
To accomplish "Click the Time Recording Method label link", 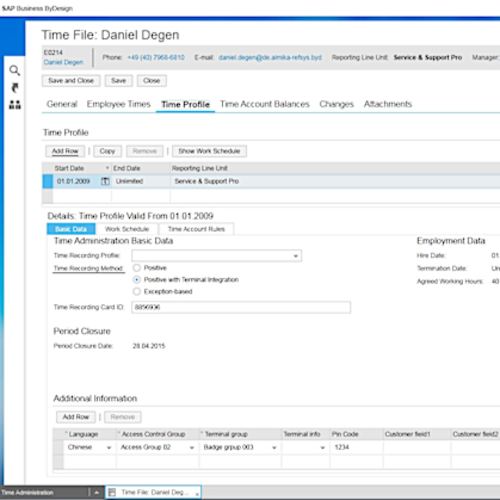I will (89, 268).
